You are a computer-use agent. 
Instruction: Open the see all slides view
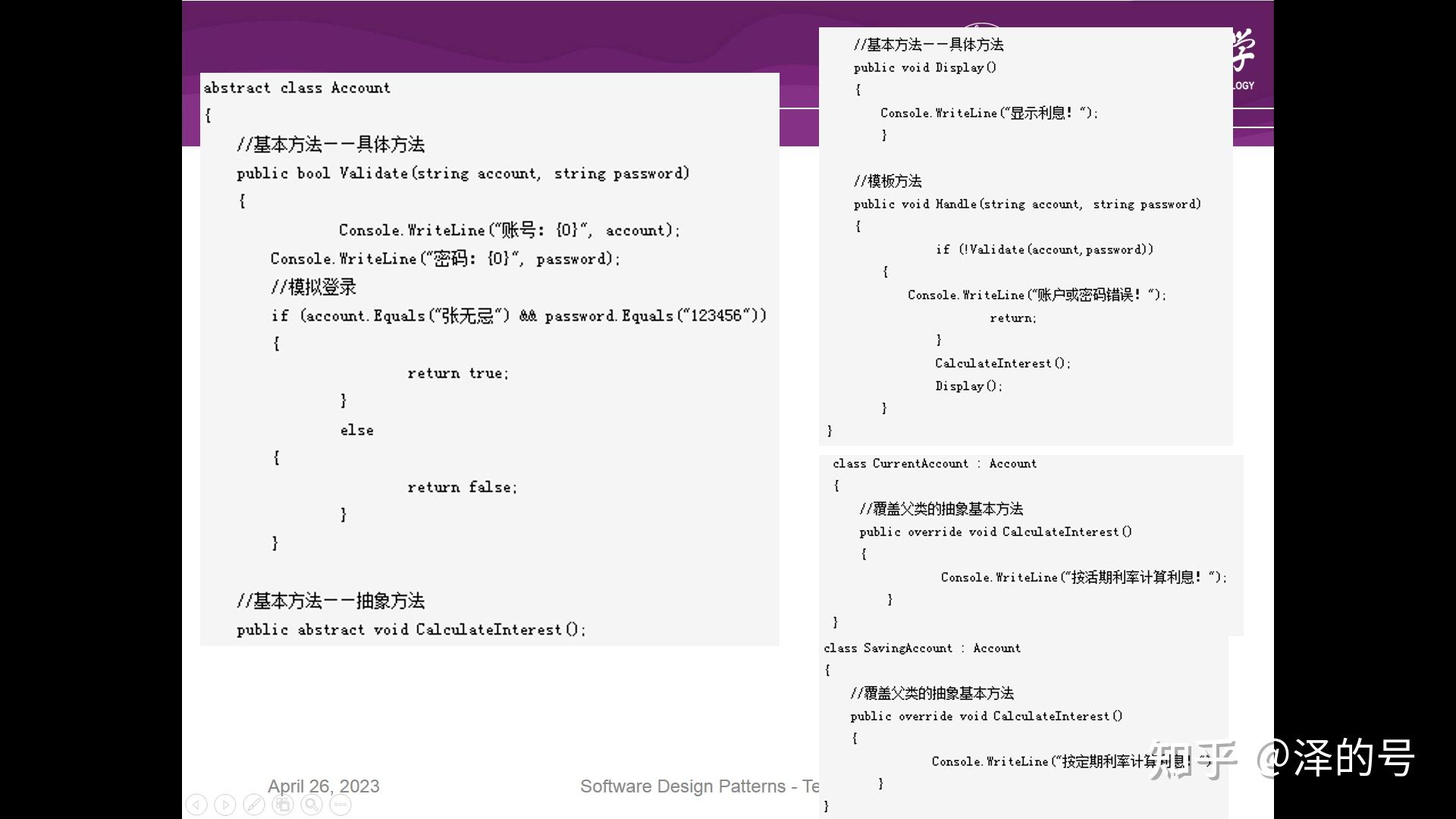(x=283, y=805)
